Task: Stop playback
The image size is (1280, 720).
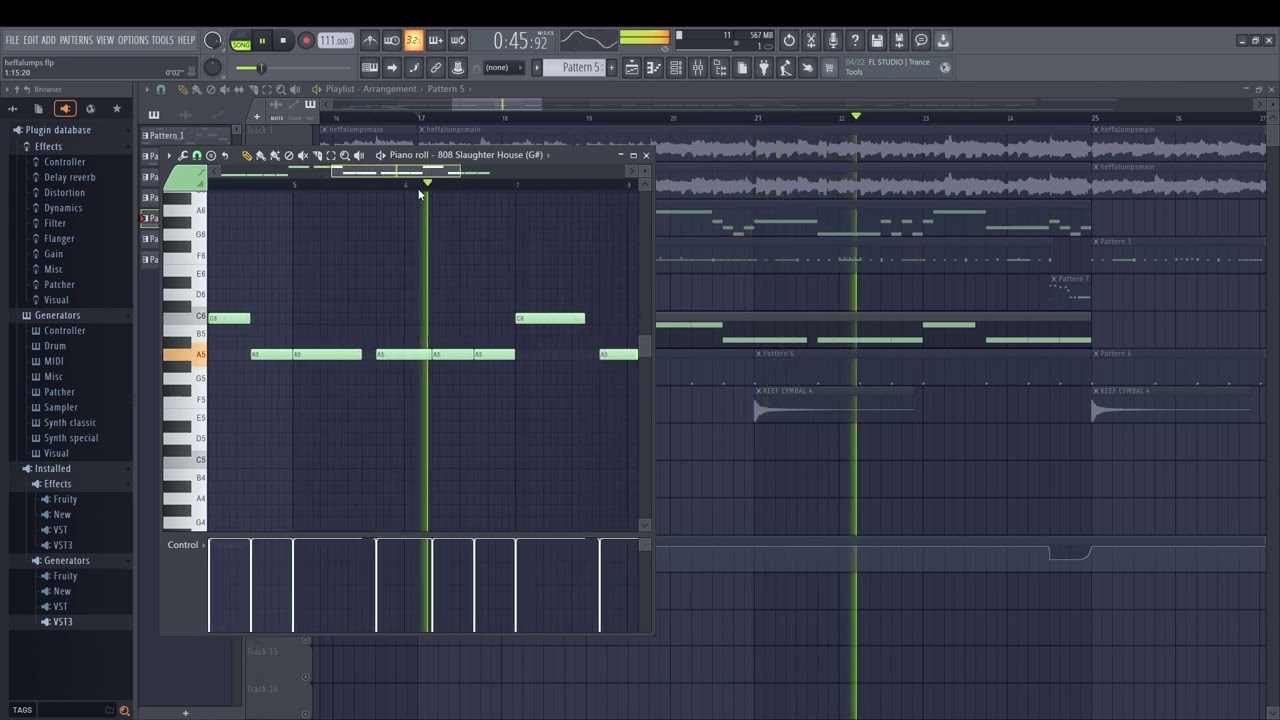Action: (283, 41)
